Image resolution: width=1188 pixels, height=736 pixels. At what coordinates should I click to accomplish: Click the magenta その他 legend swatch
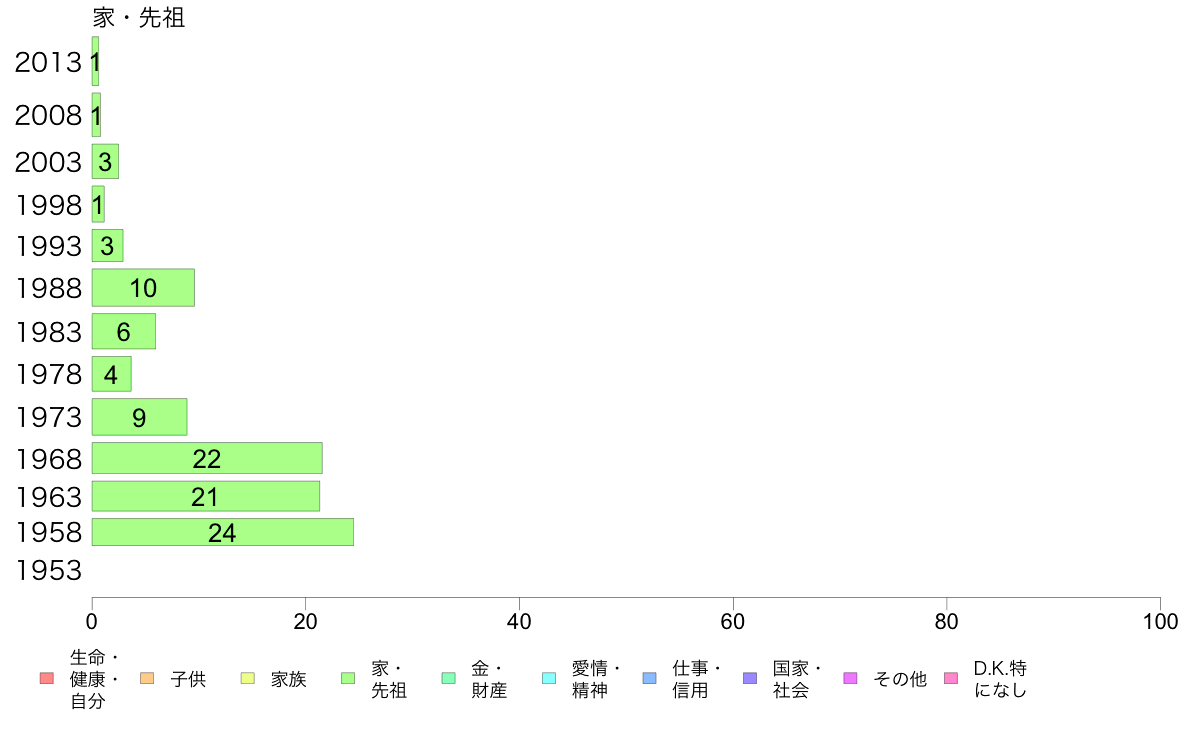850,678
